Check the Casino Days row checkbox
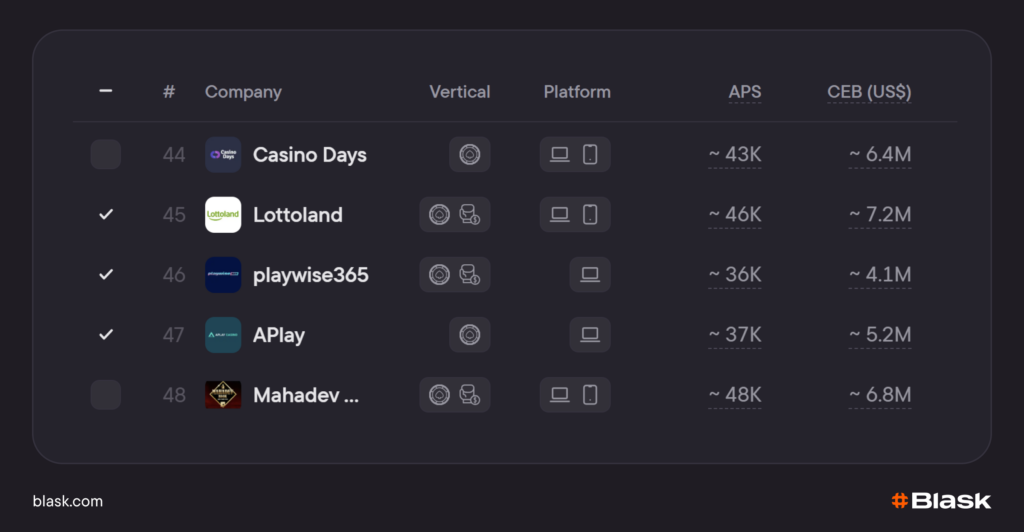Image resolution: width=1024 pixels, height=532 pixels. 106,155
